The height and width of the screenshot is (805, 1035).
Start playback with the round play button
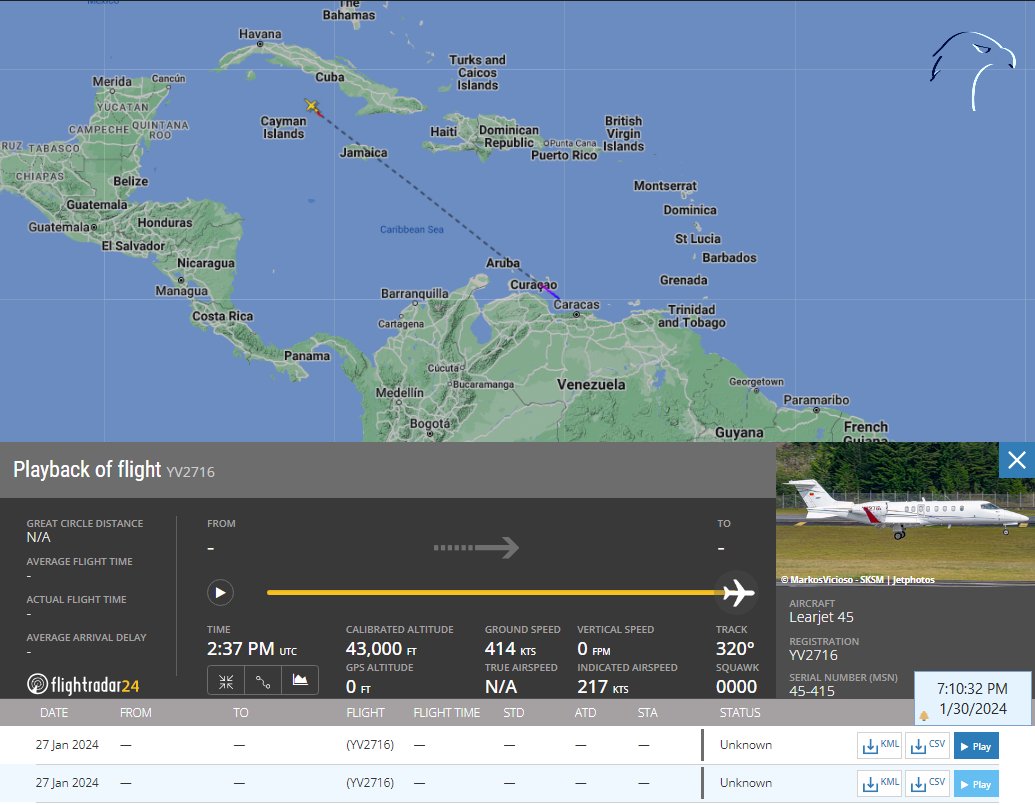[220, 593]
